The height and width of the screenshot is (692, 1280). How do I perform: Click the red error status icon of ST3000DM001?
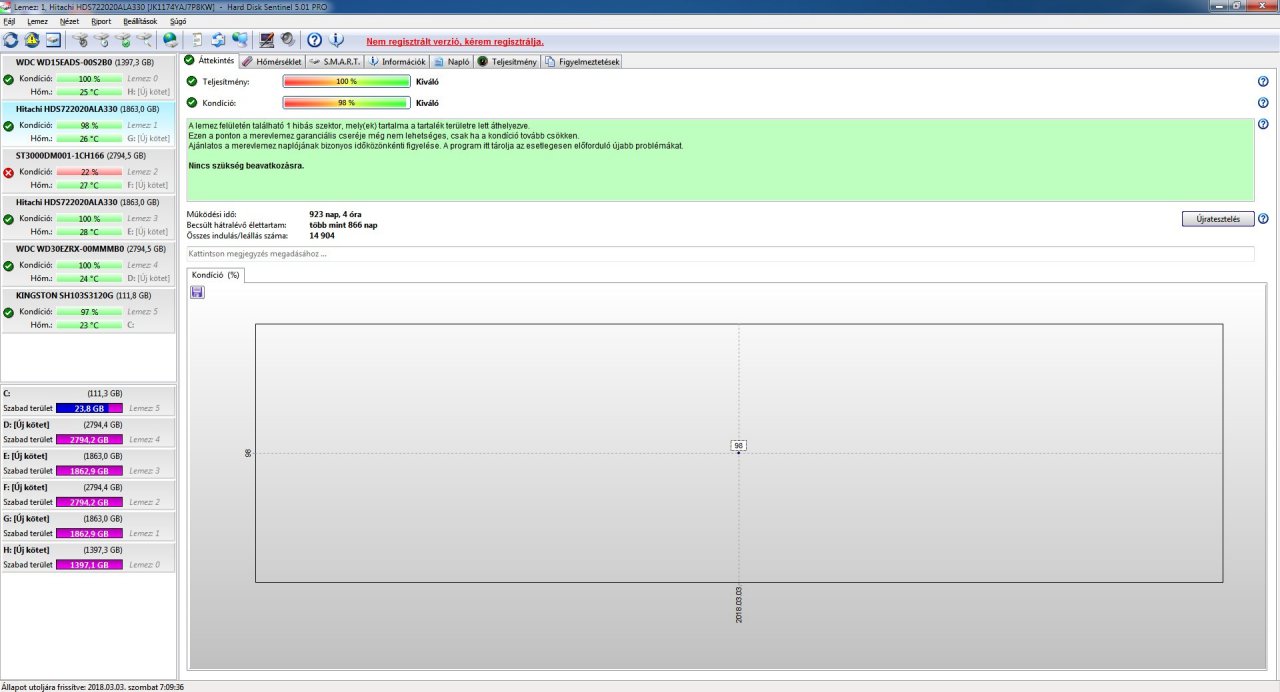pyautogui.click(x=9, y=172)
